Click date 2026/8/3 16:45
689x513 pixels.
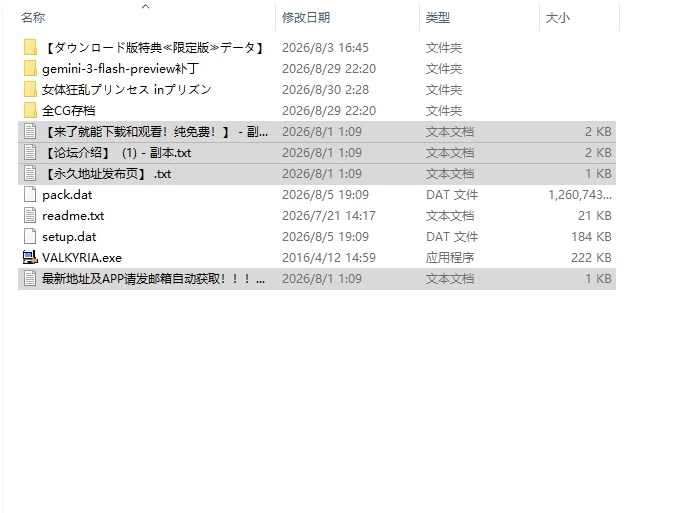[325, 47]
